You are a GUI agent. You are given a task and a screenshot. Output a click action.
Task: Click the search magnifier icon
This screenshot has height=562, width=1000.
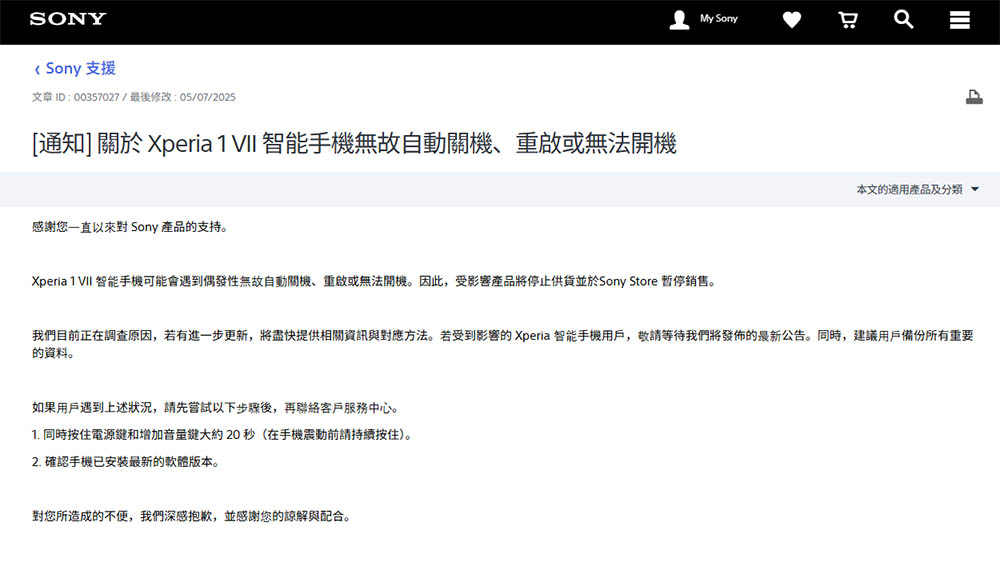[x=904, y=20]
